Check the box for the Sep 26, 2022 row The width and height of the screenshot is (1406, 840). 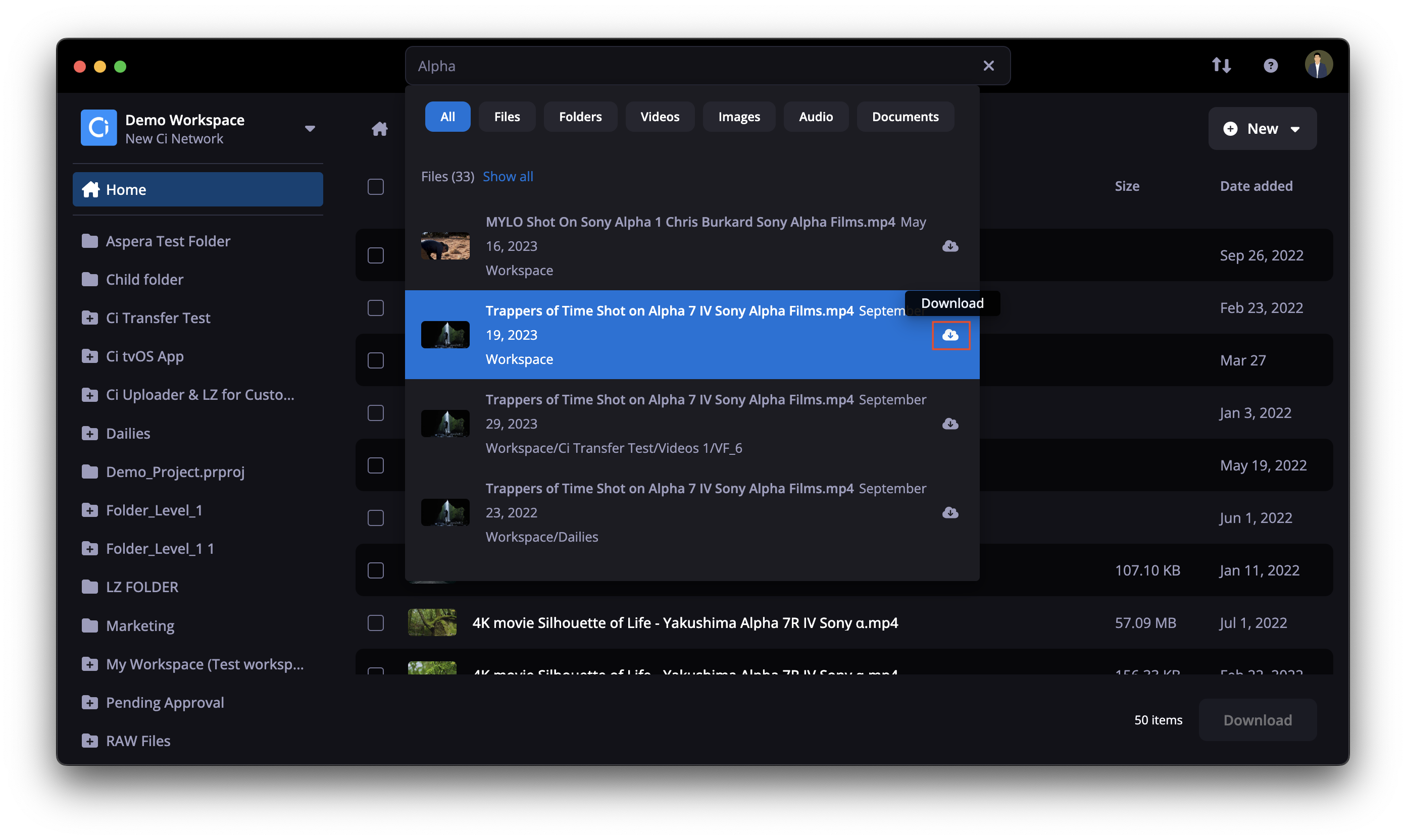click(x=375, y=255)
